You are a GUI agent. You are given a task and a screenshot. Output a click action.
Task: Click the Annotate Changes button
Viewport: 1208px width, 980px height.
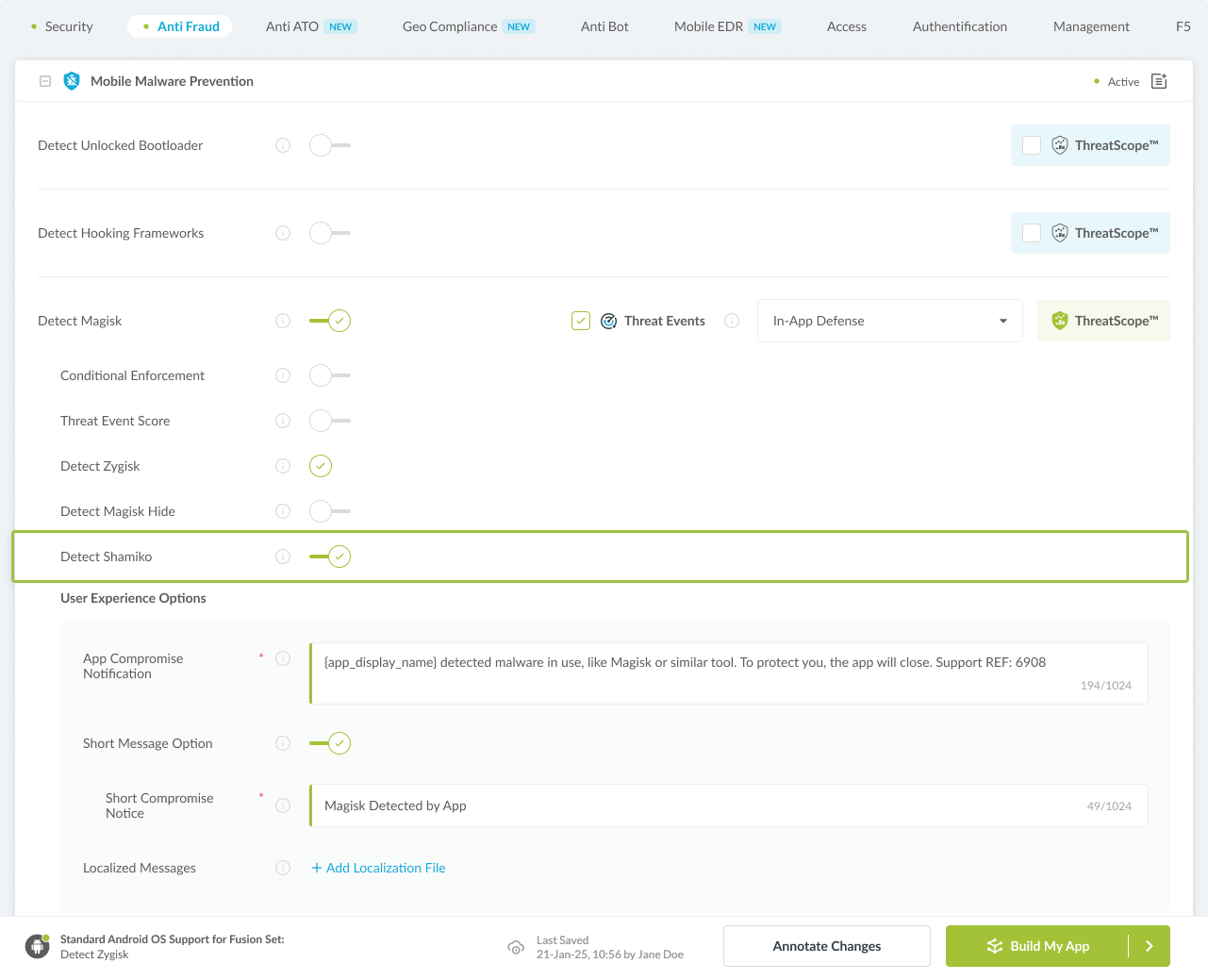(x=826, y=946)
